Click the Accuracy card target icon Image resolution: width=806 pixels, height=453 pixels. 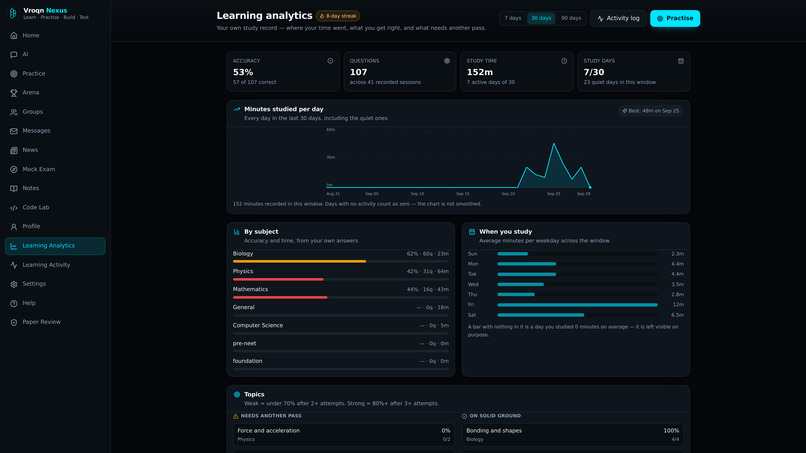click(x=330, y=61)
